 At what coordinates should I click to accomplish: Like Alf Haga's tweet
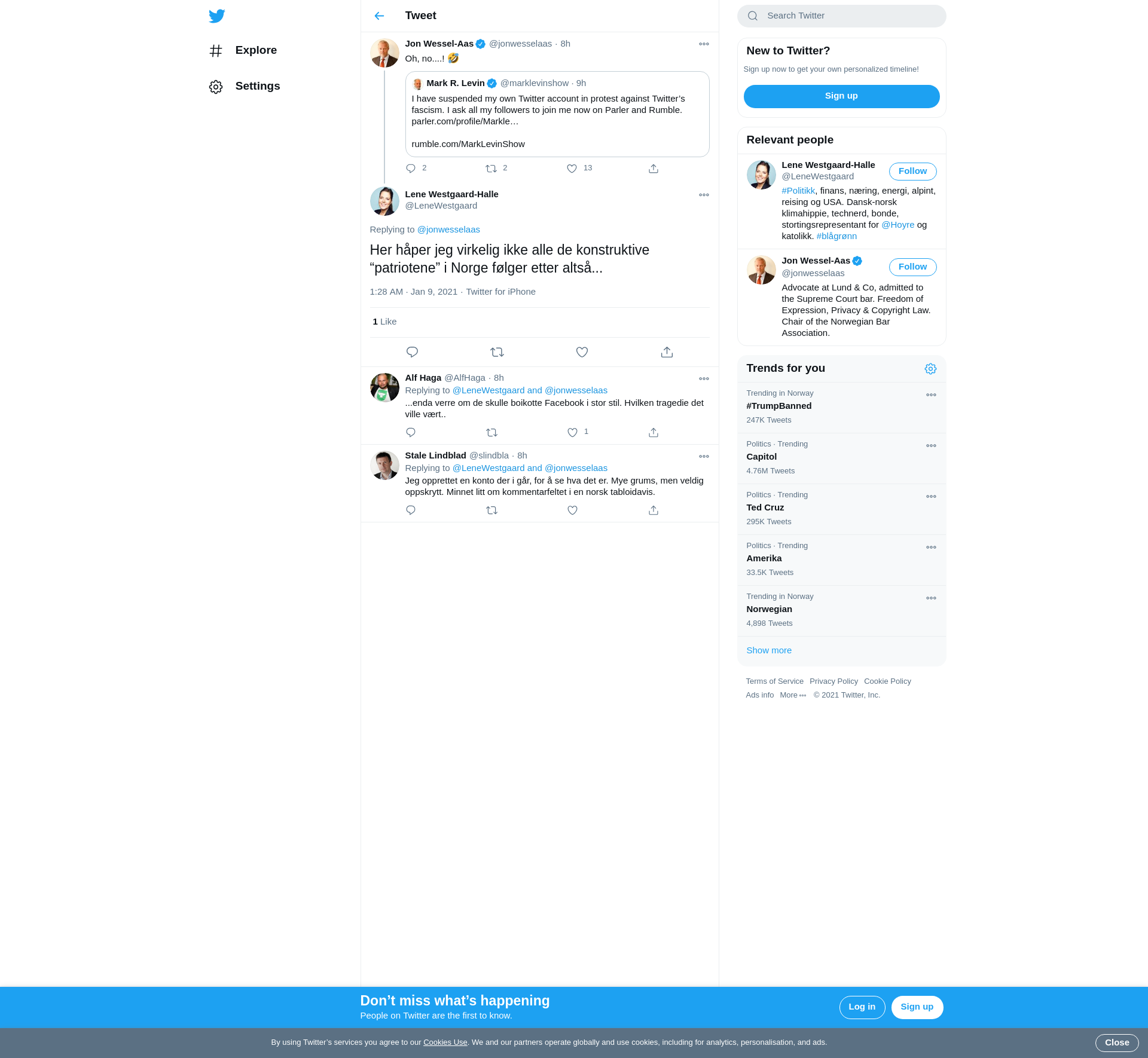[572, 432]
